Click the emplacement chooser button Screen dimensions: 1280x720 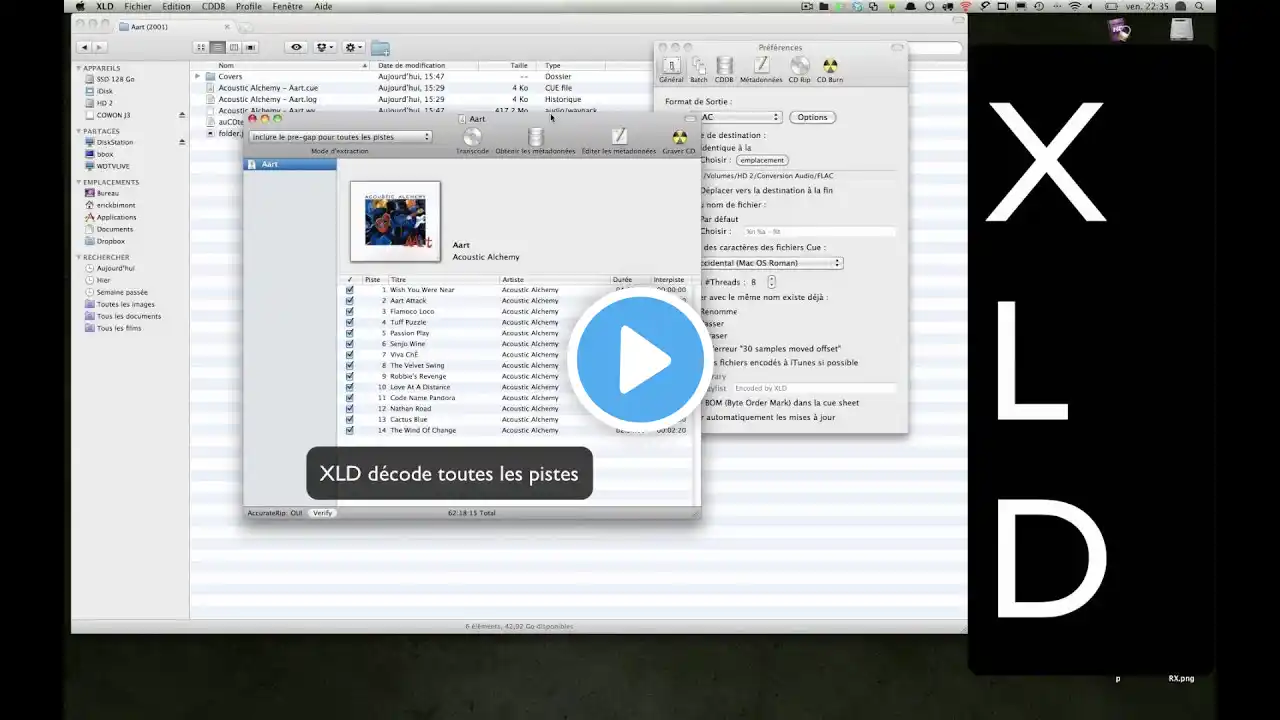coord(762,160)
